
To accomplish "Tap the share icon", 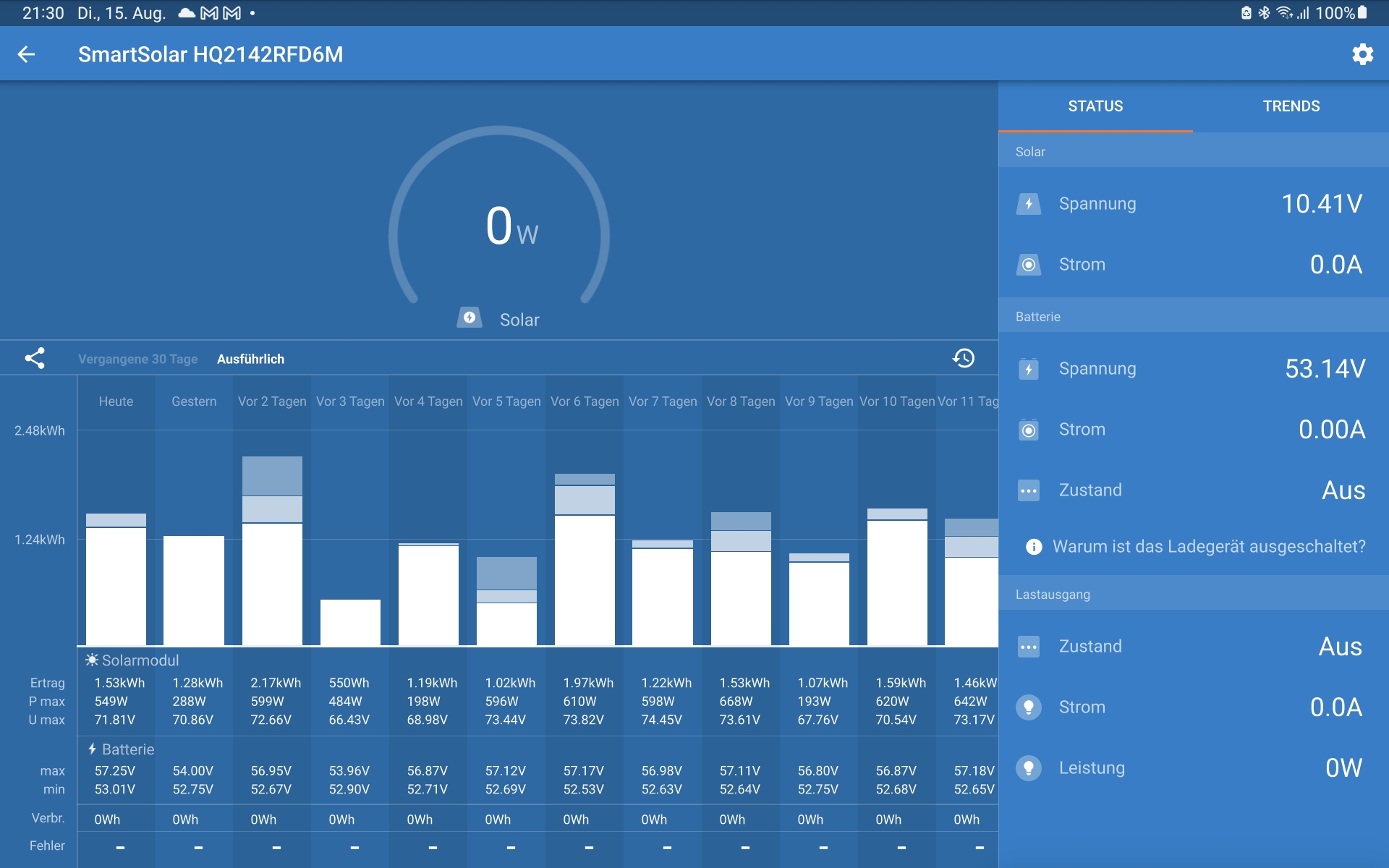I will [35, 359].
